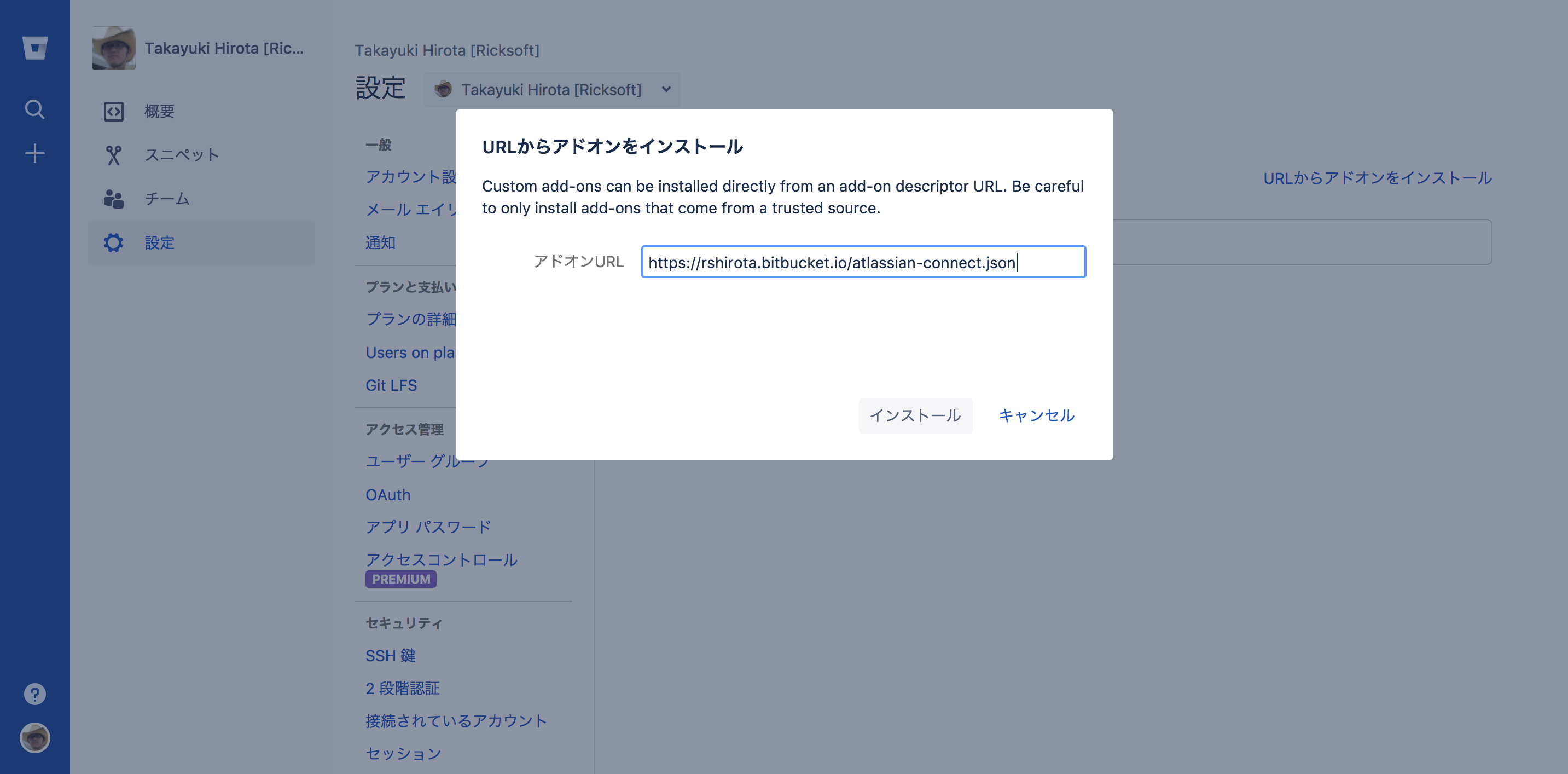Screen dimensions: 1568x774
Task: Click the チーム people icon
Action: pos(114,199)
